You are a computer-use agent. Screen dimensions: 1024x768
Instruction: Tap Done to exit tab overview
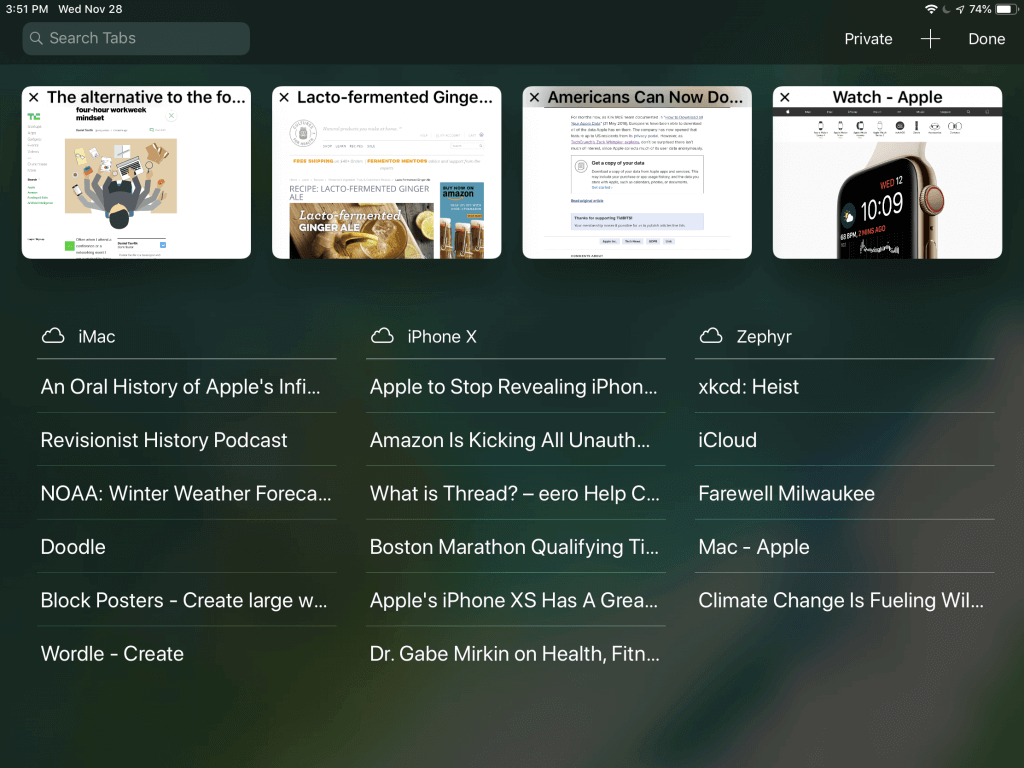tap(986, 39)
